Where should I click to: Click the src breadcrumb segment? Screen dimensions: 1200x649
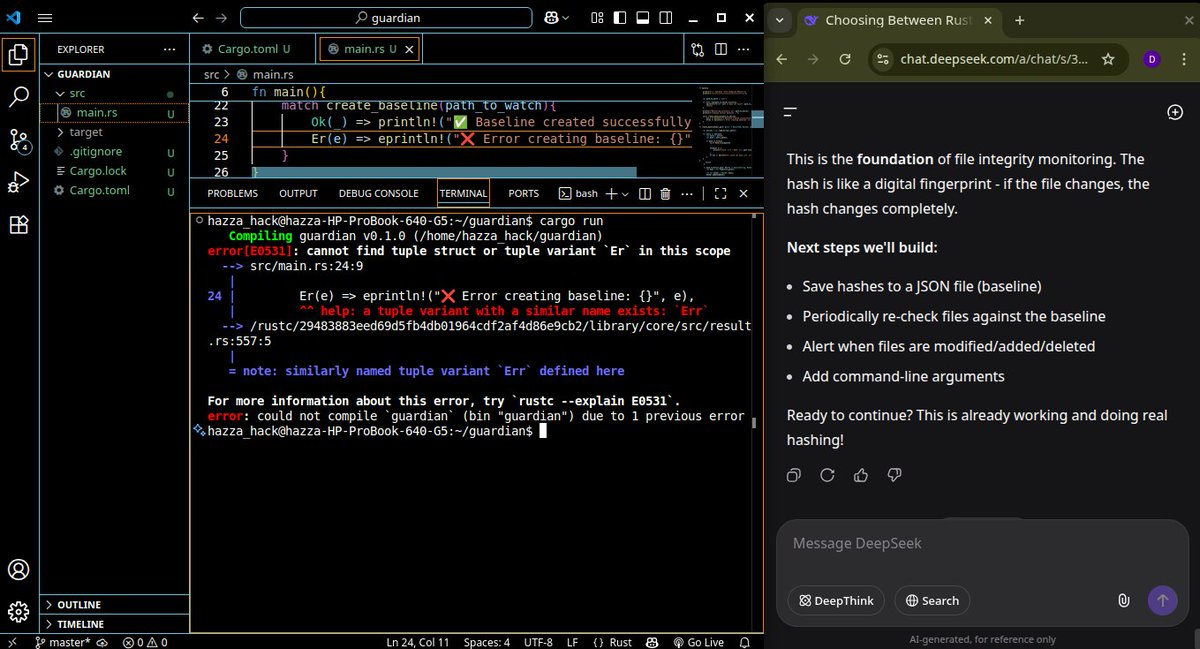coord(211,75)
